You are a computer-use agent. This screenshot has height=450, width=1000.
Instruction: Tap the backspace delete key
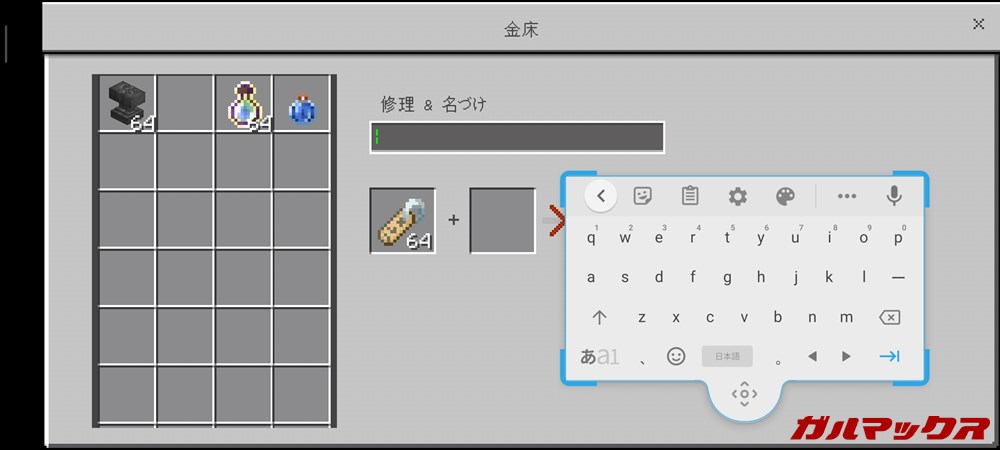pos(889,317)
